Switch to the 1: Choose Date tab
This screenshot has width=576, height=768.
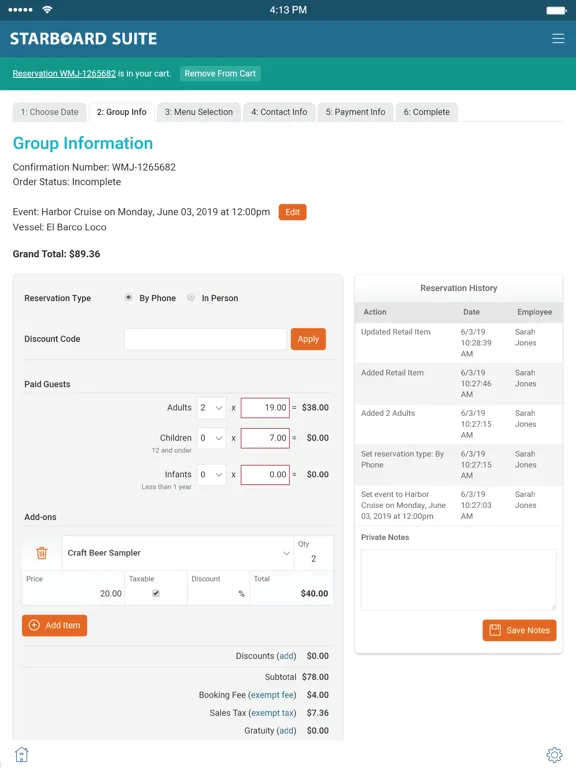click(x=49, y=112)
